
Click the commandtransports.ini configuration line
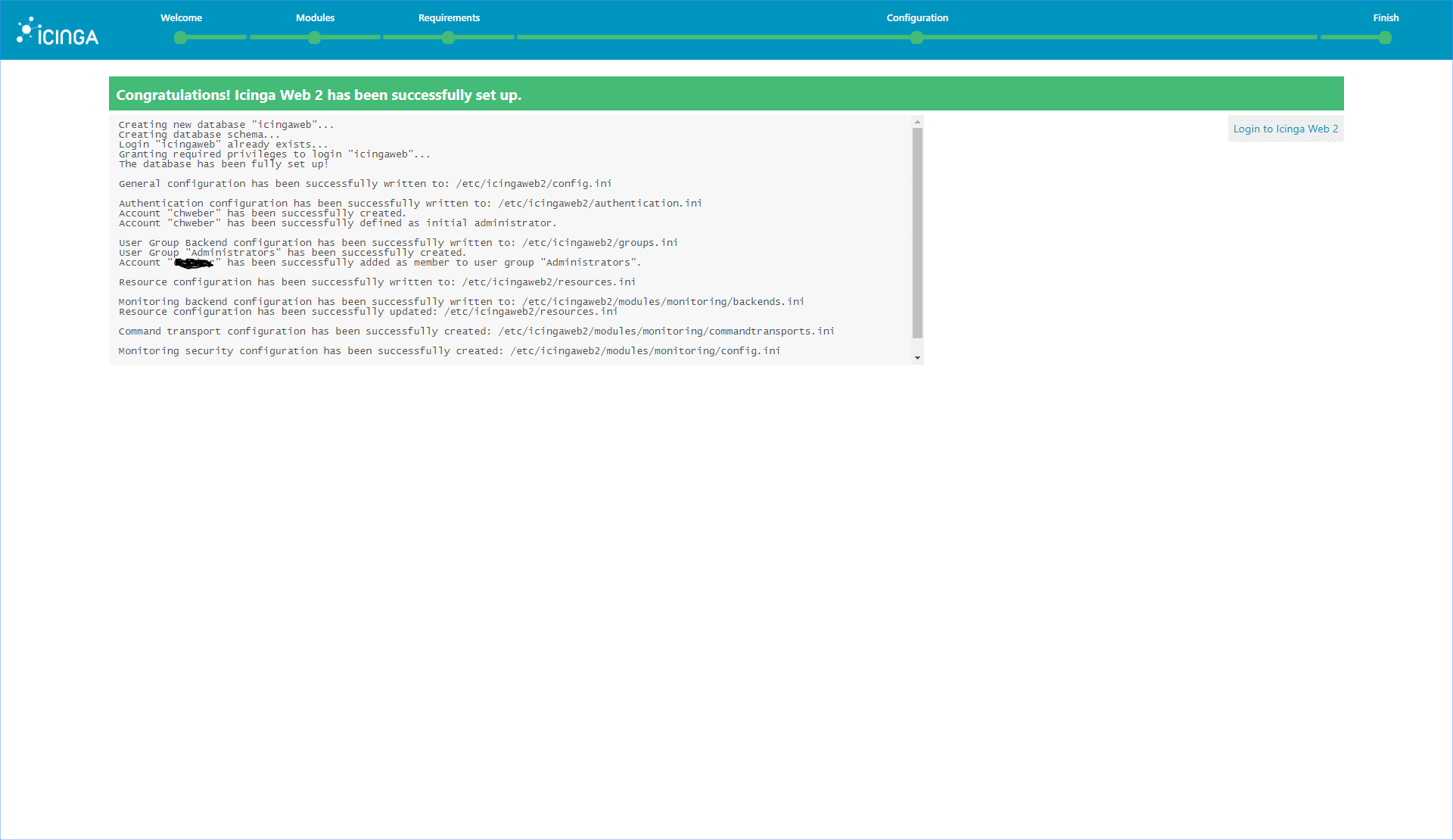coord(476,331)
